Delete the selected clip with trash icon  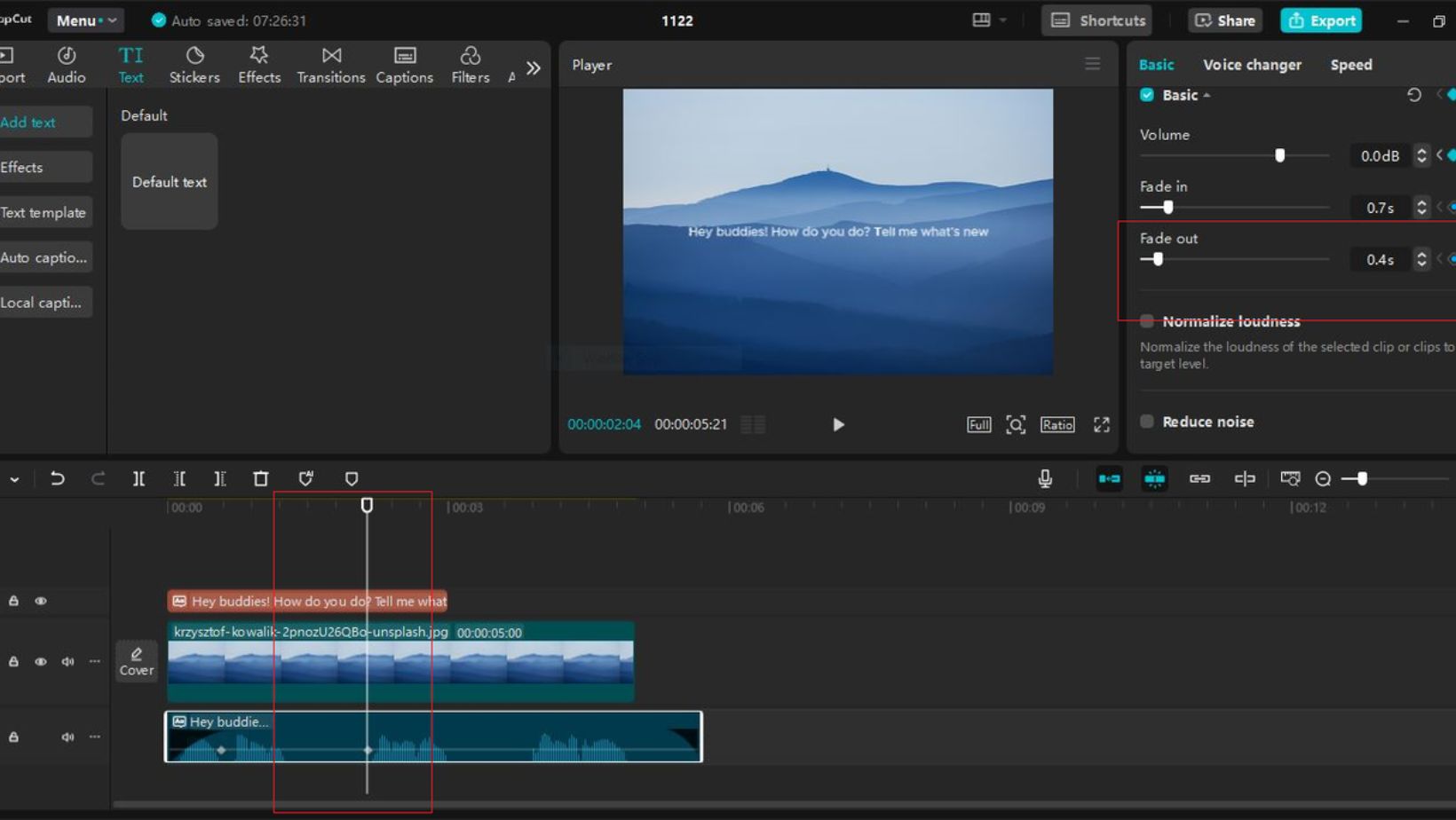261,478
